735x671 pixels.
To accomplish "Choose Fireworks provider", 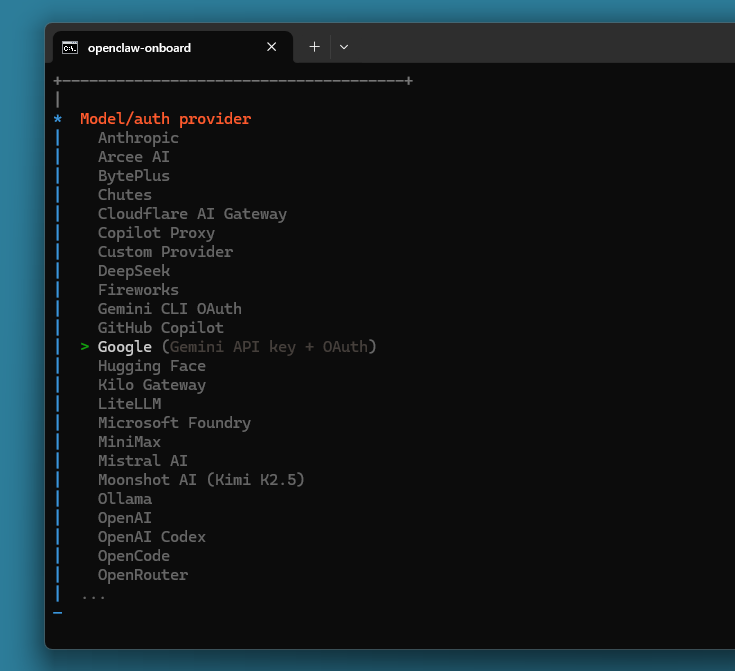I will [138, 290].
